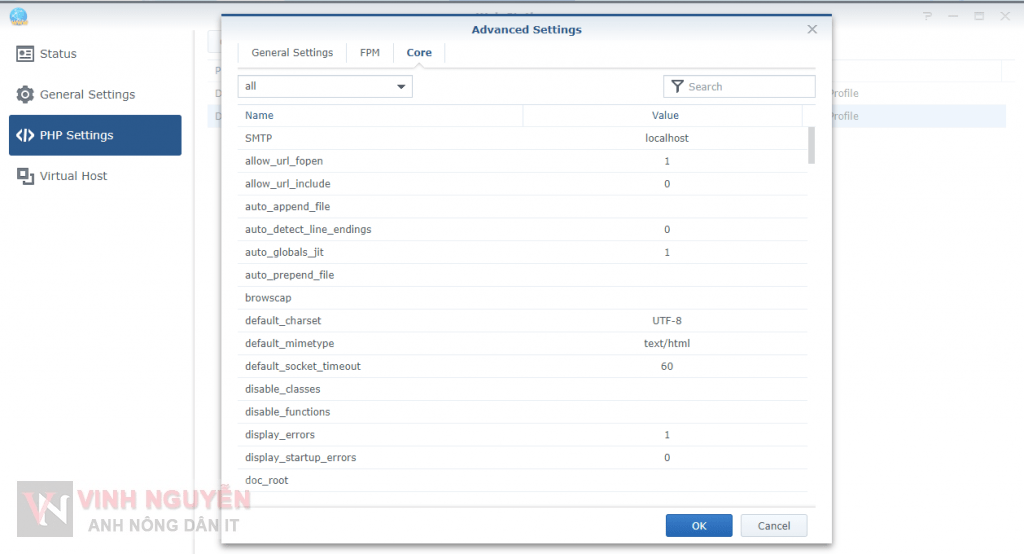Click into the Search input field

click(748, 87)
